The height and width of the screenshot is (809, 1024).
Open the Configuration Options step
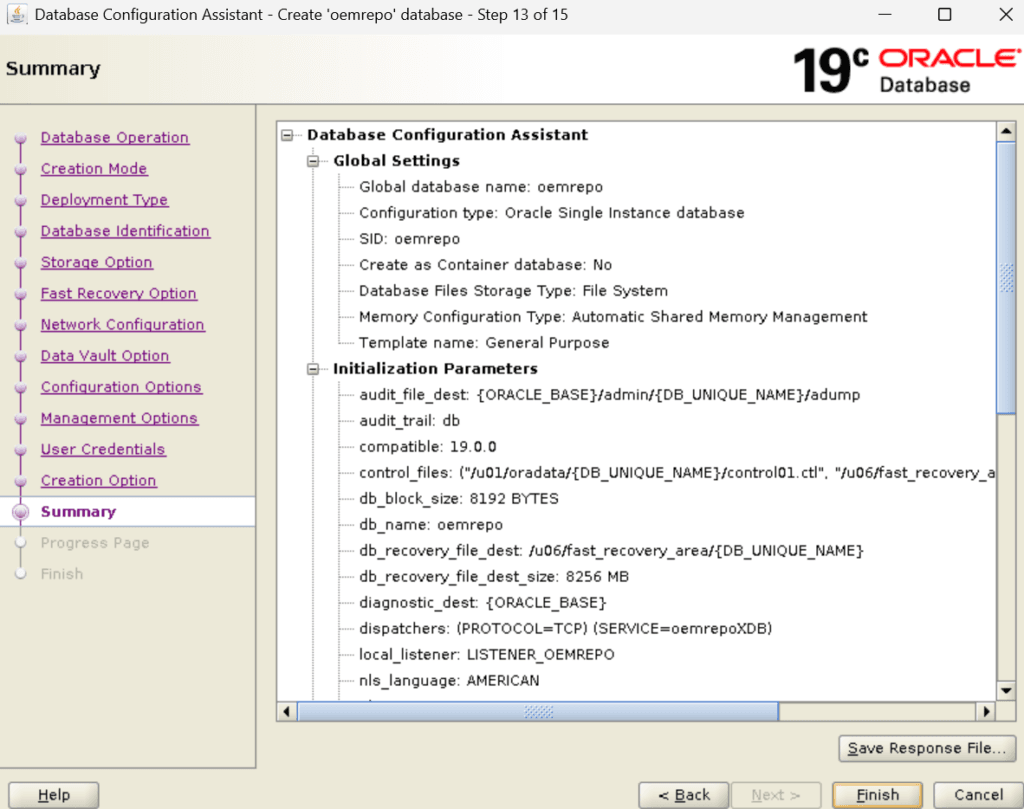[121, 387]
